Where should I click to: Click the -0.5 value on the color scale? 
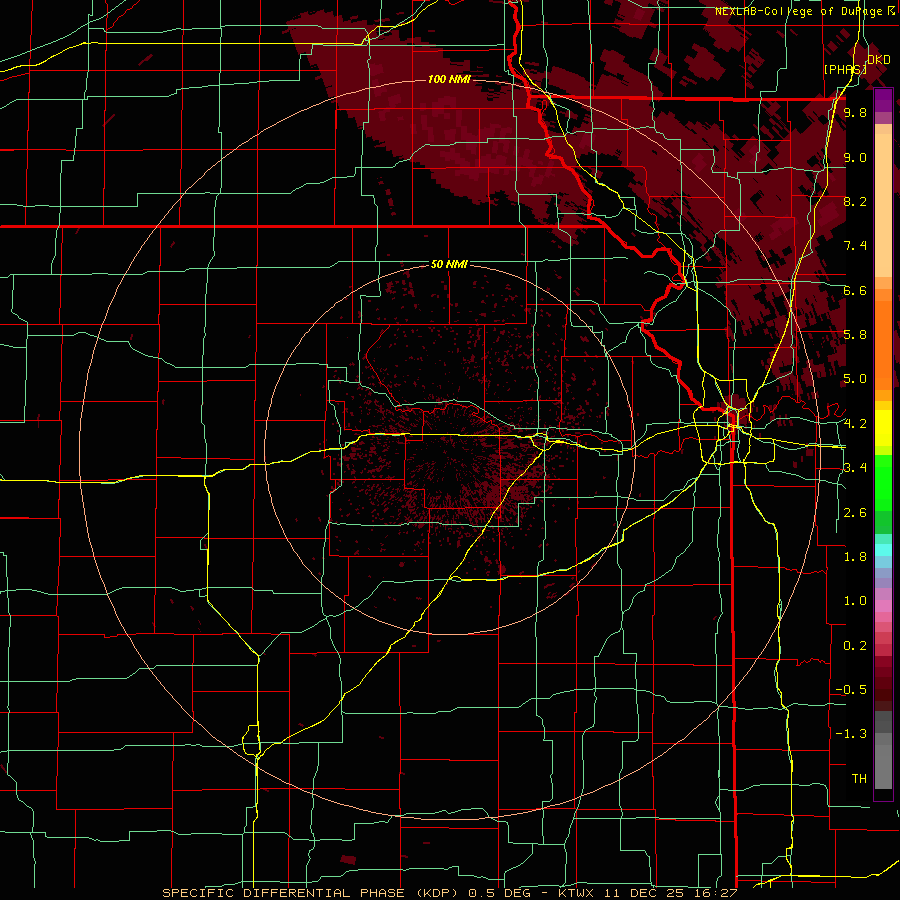pyautogui.click(x=851, y=690)
